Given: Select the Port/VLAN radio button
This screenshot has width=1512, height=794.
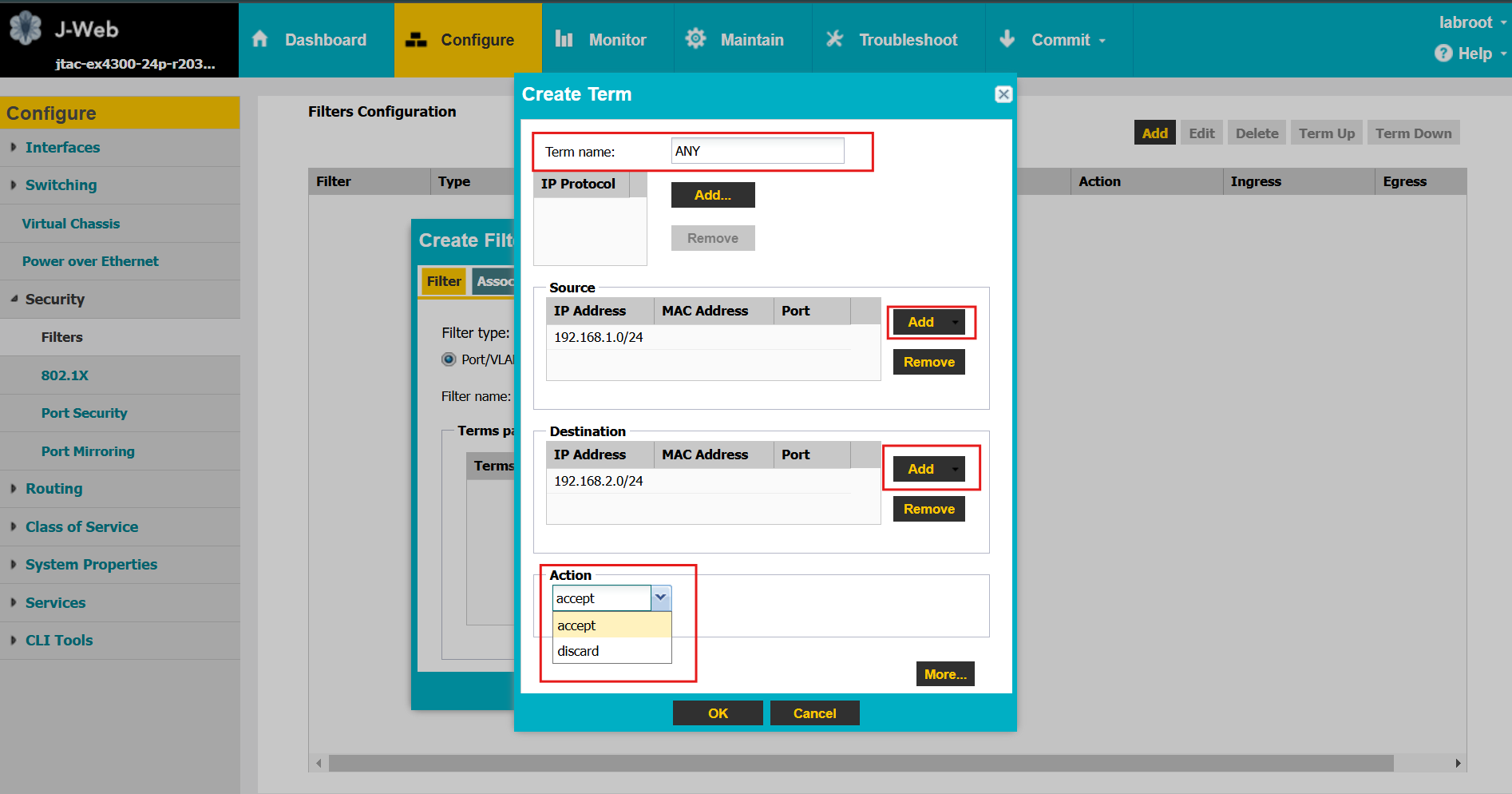Looking at the screenshot, I should tap(449, 359).
